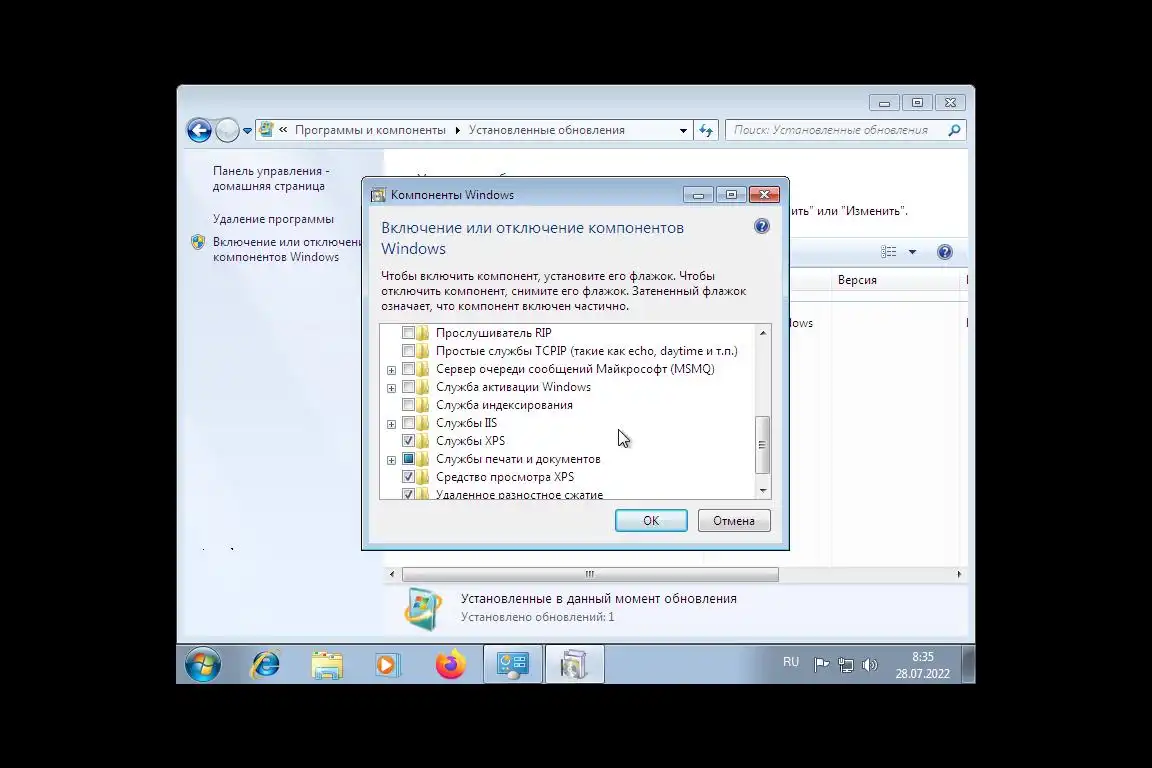Click the search field 'Поиск: Установленные обновления'
This screenshot has width=1152, height=768.
[x=846, y=130]
